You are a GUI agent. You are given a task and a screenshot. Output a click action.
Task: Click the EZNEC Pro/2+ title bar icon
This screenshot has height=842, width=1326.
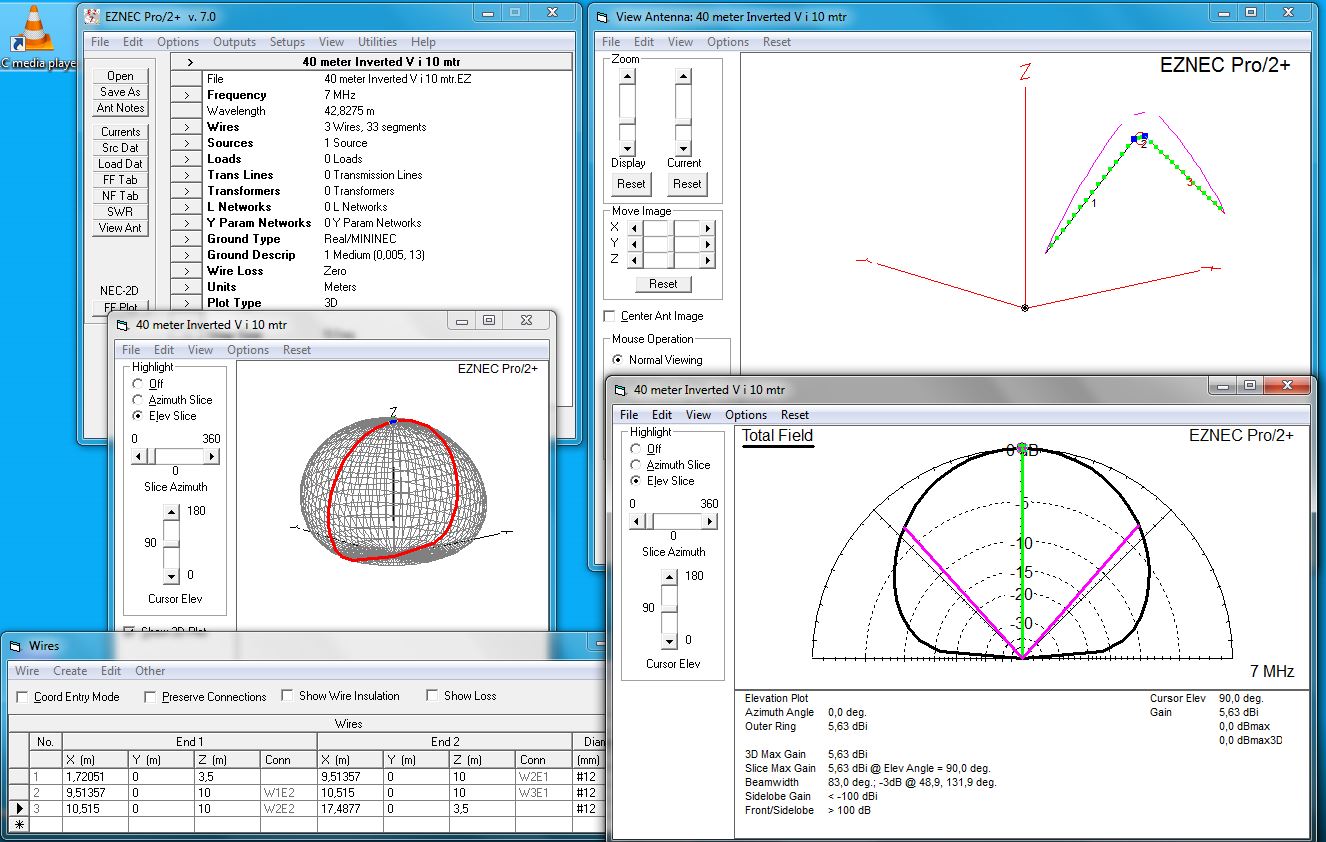[x=91, y=15]
